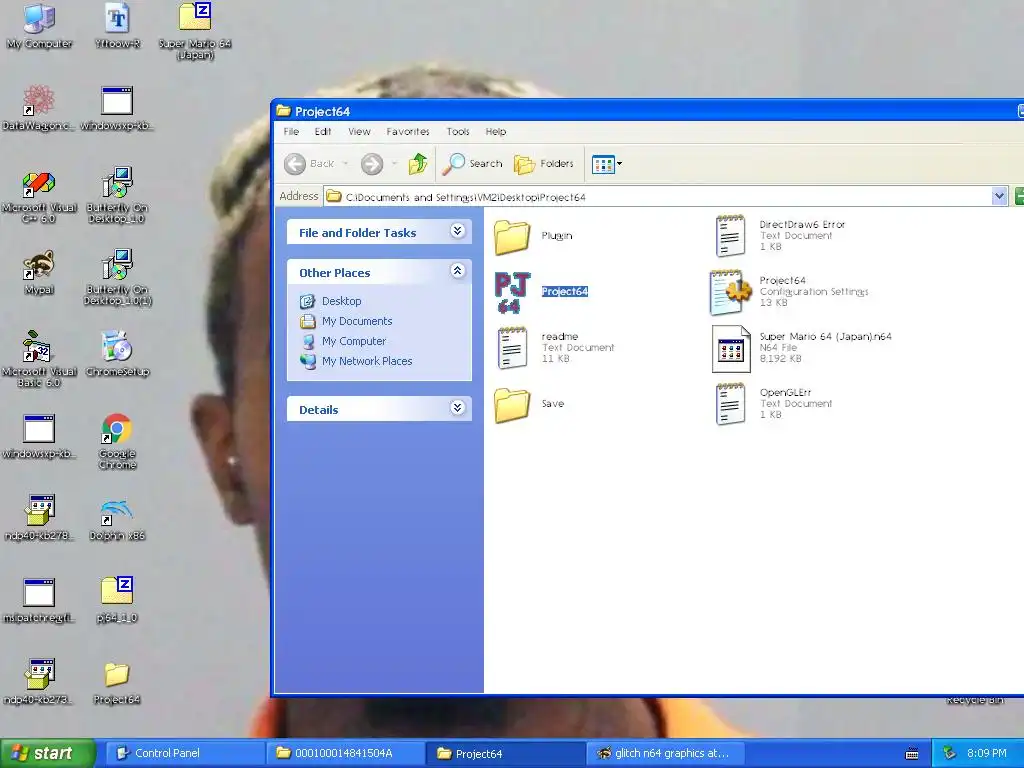Open the address bar dropdown arrow
Image resolution: width=1024 pixels, height=768 pixels.
click(999, 196)
